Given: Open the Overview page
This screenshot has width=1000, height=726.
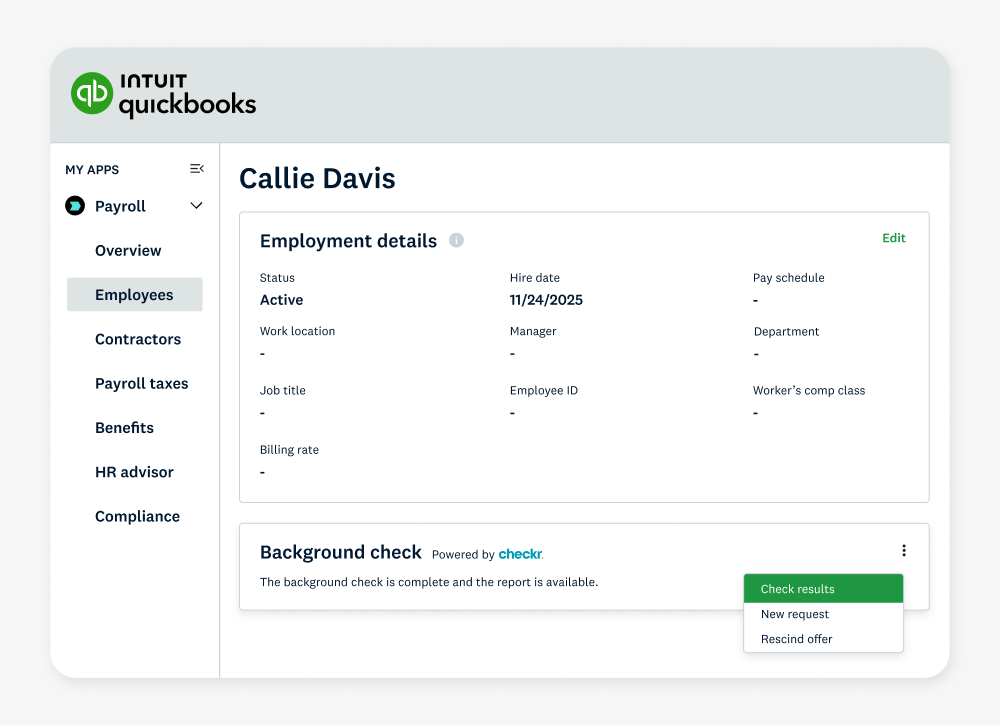Looking at the screenshot, I should point(128,251).
